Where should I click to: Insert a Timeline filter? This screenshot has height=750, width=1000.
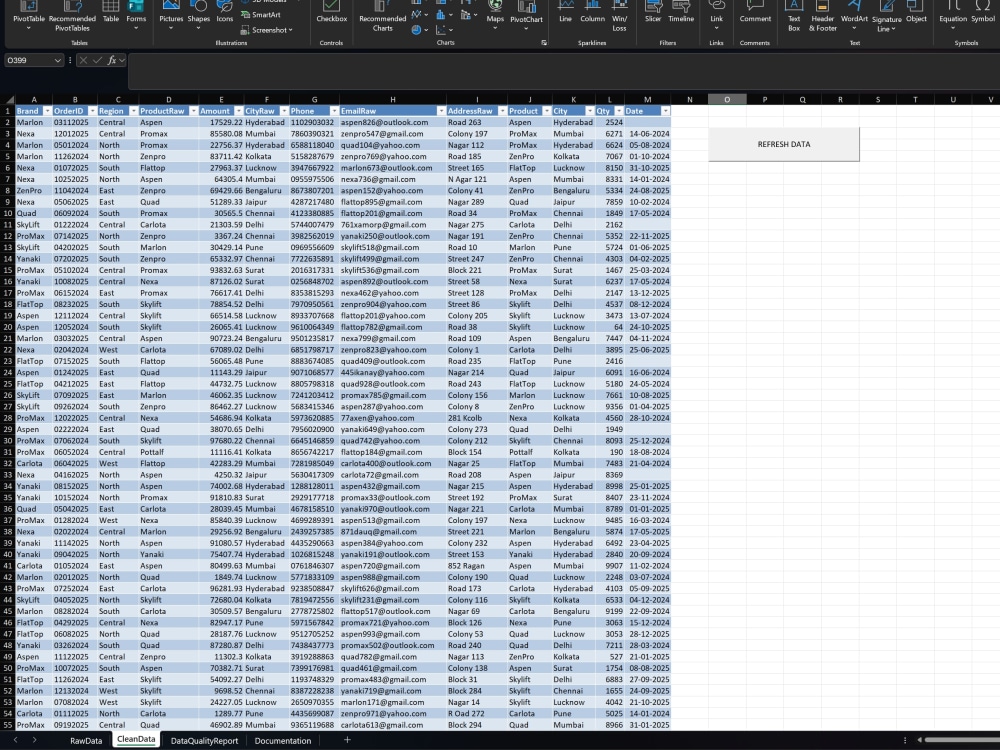tap(681, 12)
